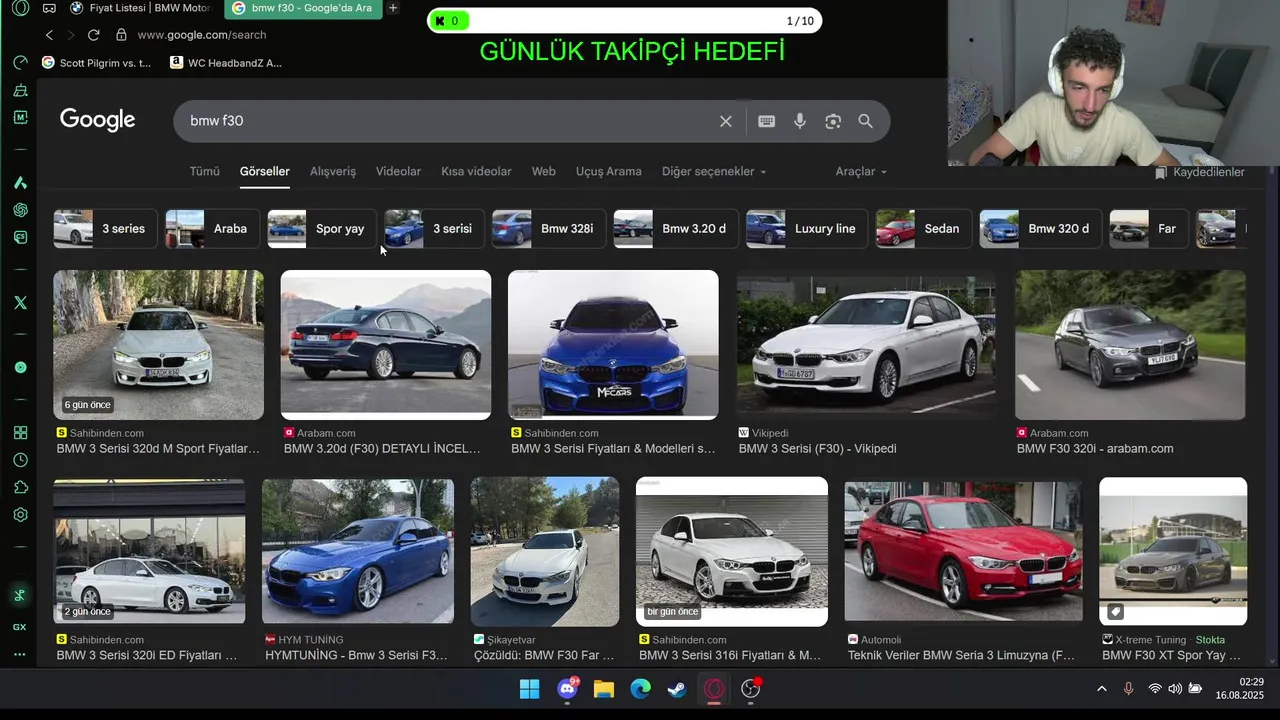
Task: Open the Scott Pilgrim vs. bookmark
Action: pyautogui.click(x=96, y=62)
